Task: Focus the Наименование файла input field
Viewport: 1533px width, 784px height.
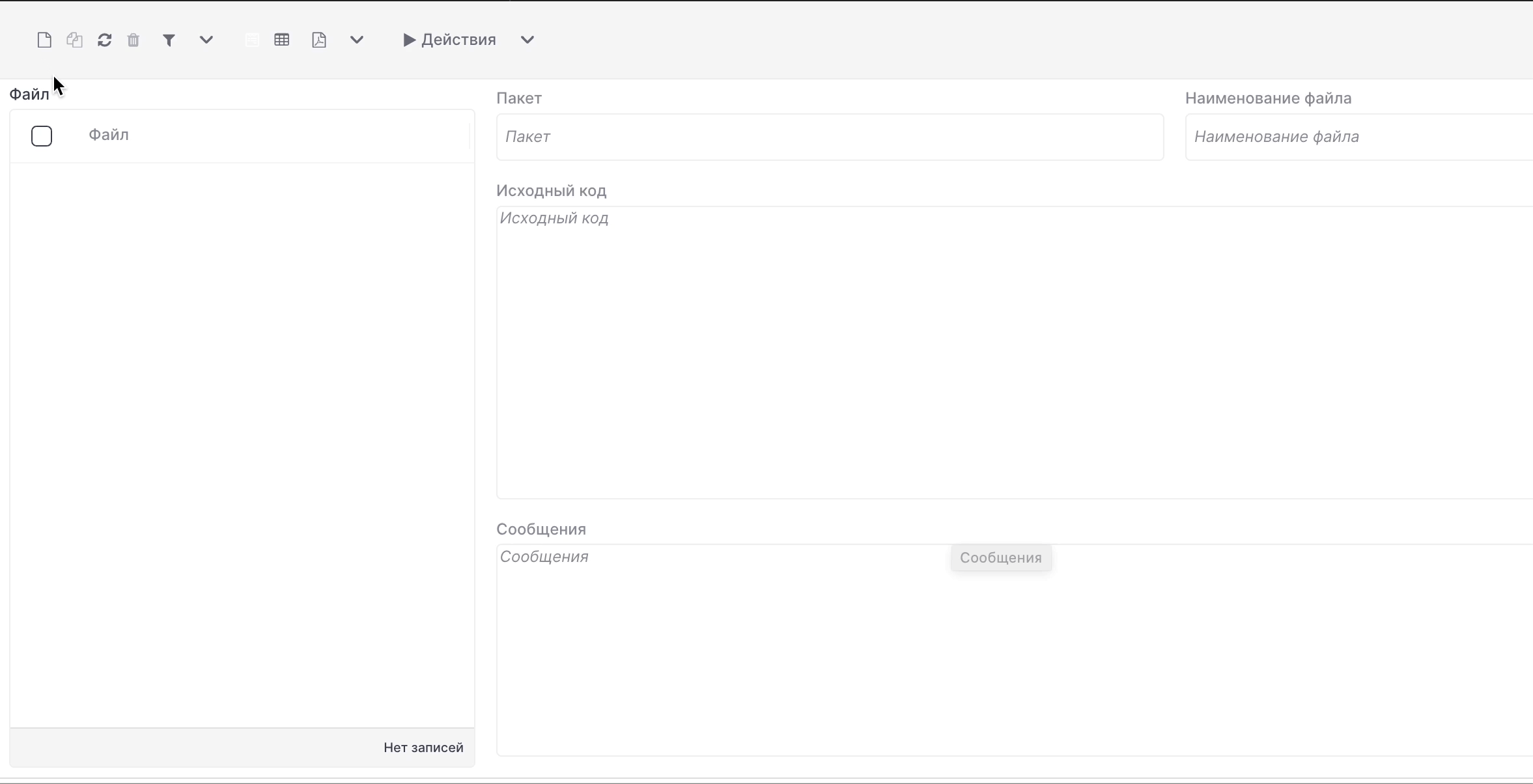Action: [x=1359, y=137]
